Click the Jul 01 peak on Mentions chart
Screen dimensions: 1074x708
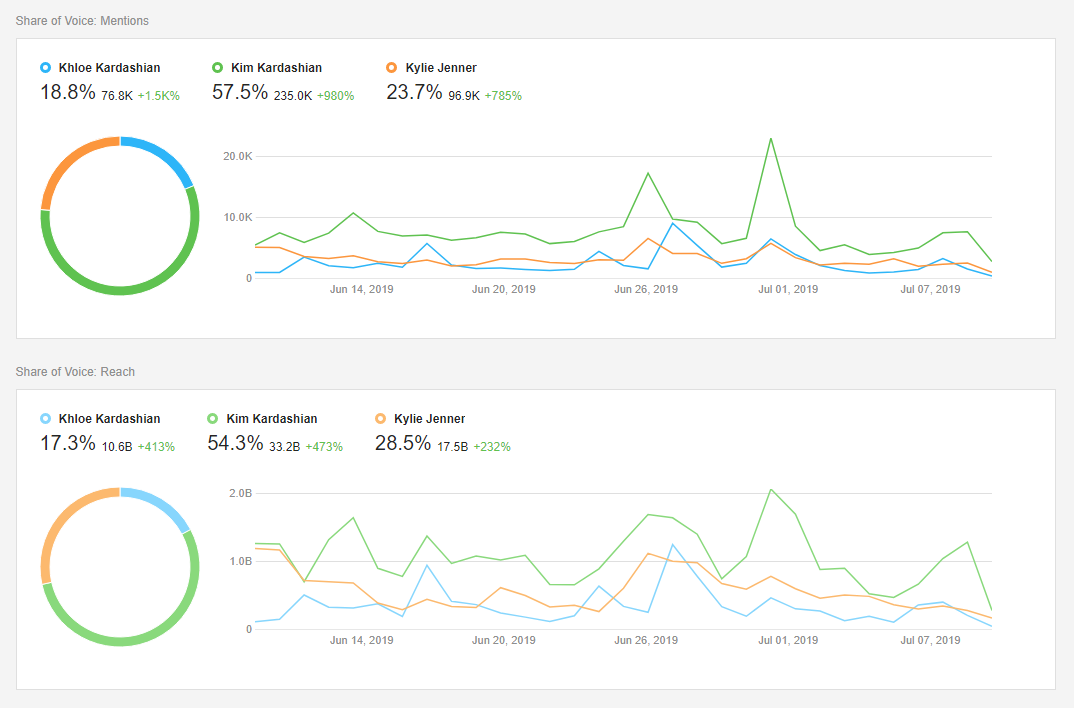[x=771, y=139]
